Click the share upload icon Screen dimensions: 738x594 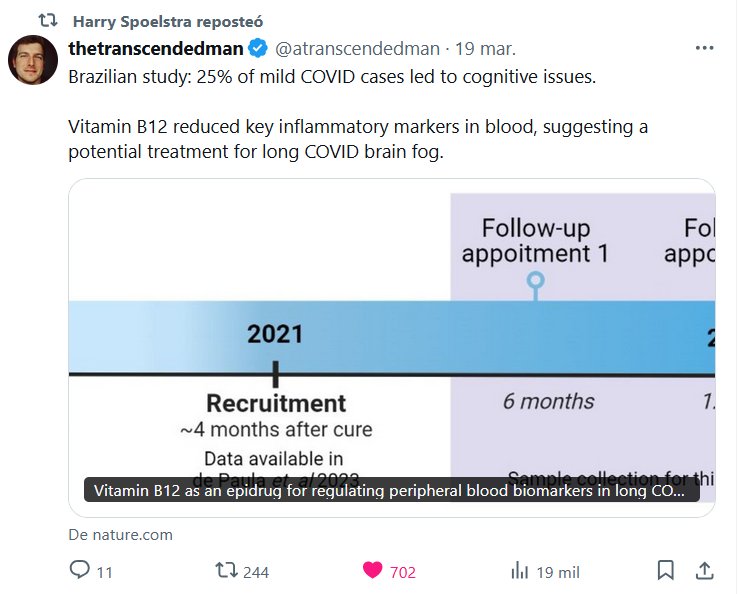704,571
